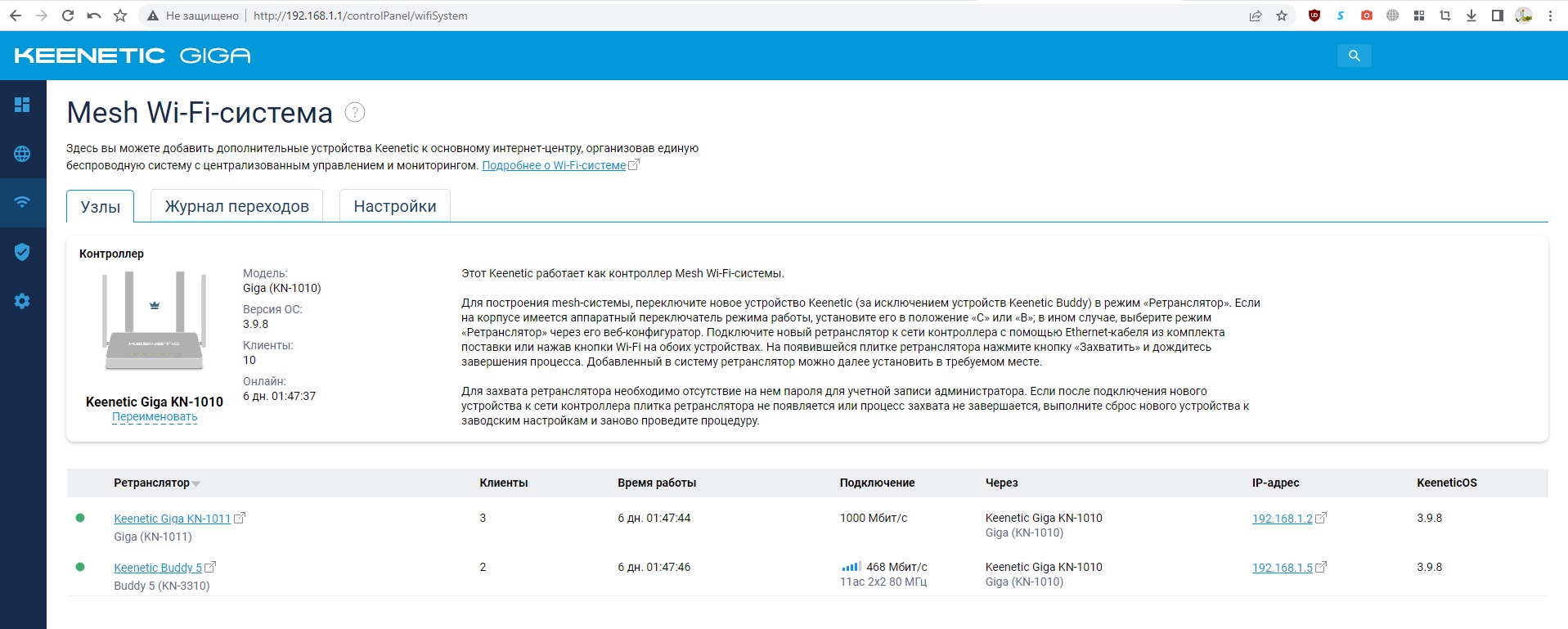
Task: Share this page via the share icon
Action: click(1256, 16)
